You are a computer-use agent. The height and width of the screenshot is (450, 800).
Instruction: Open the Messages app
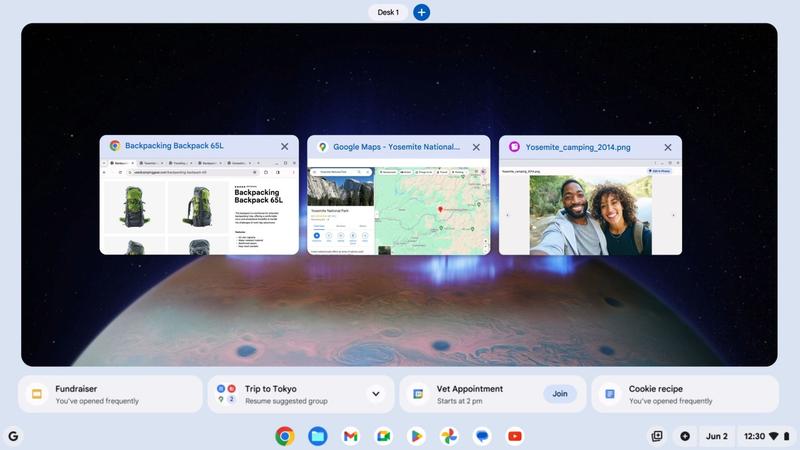click(481, 436)
